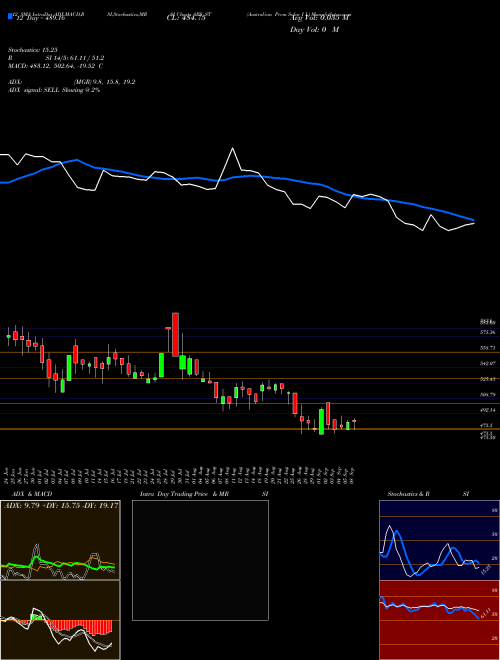Click the 508.79 price axis label
Image resolution: width=500 pixels, height=660 pixels.
[487, 395]
